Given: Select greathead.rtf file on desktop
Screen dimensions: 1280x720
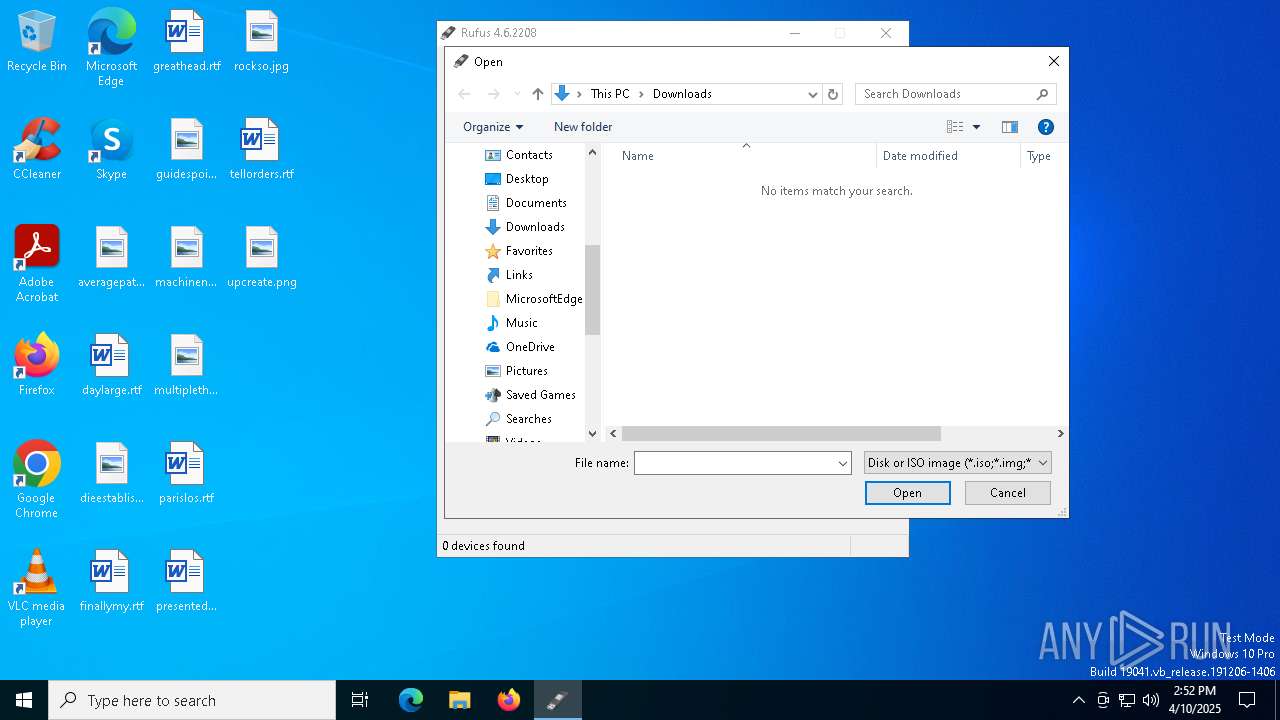Looking at the screenshot, I should pos(186,42).
